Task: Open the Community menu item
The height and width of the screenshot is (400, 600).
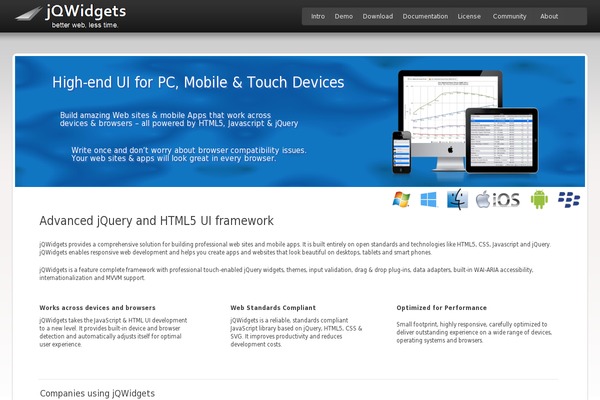Action: (509, 16)
